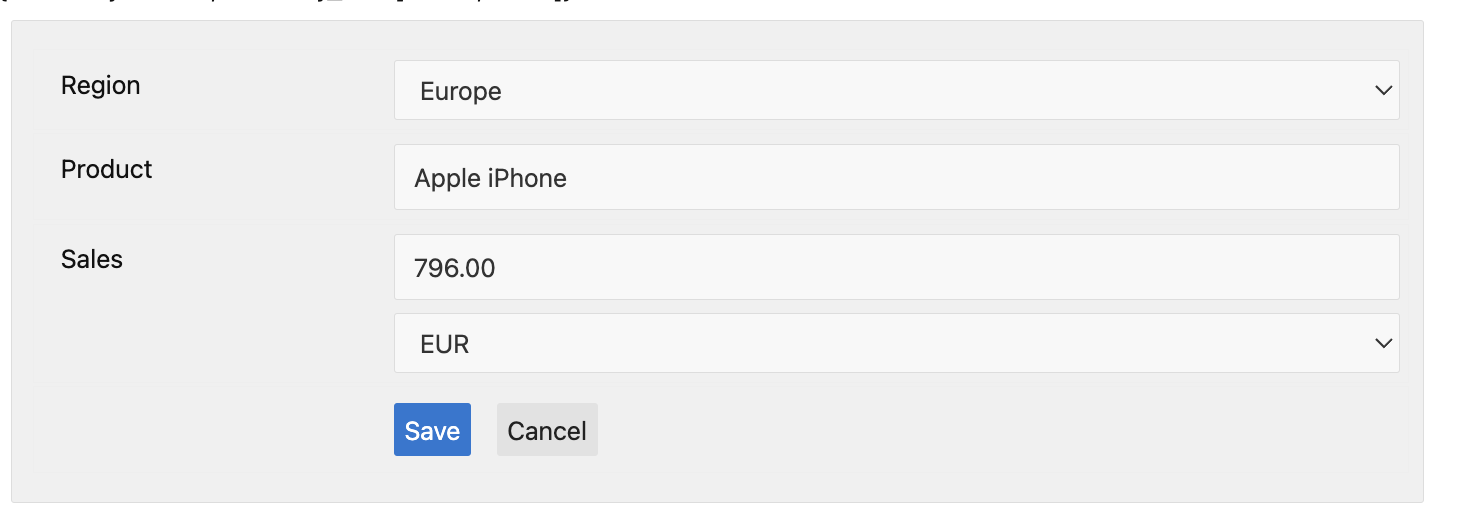Open the EUR currency dropdown
This screenshot has height=520, width=1472.
[895, 344]
